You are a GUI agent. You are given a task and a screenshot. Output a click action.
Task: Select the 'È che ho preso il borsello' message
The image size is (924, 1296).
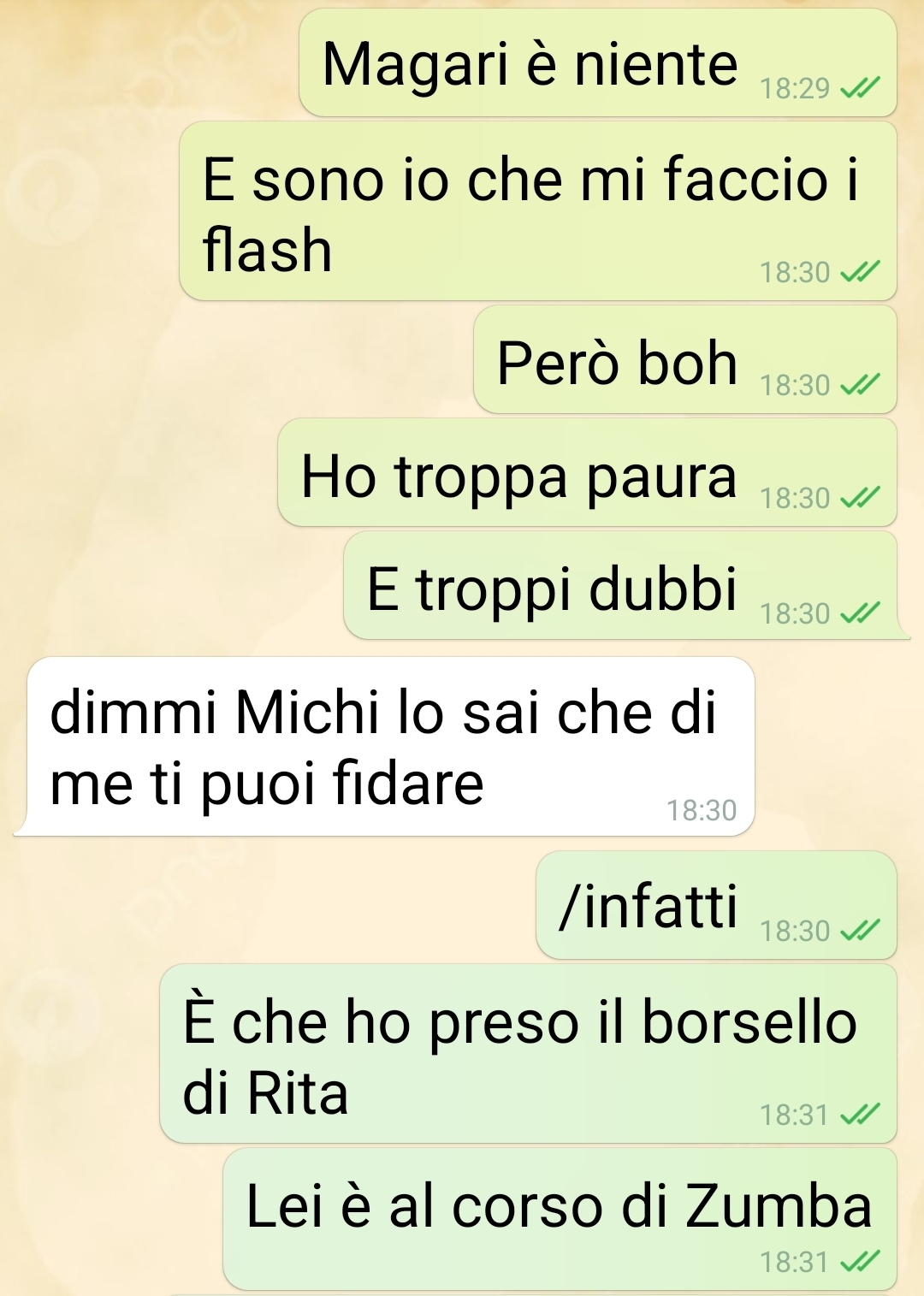tap(528, 1054)
